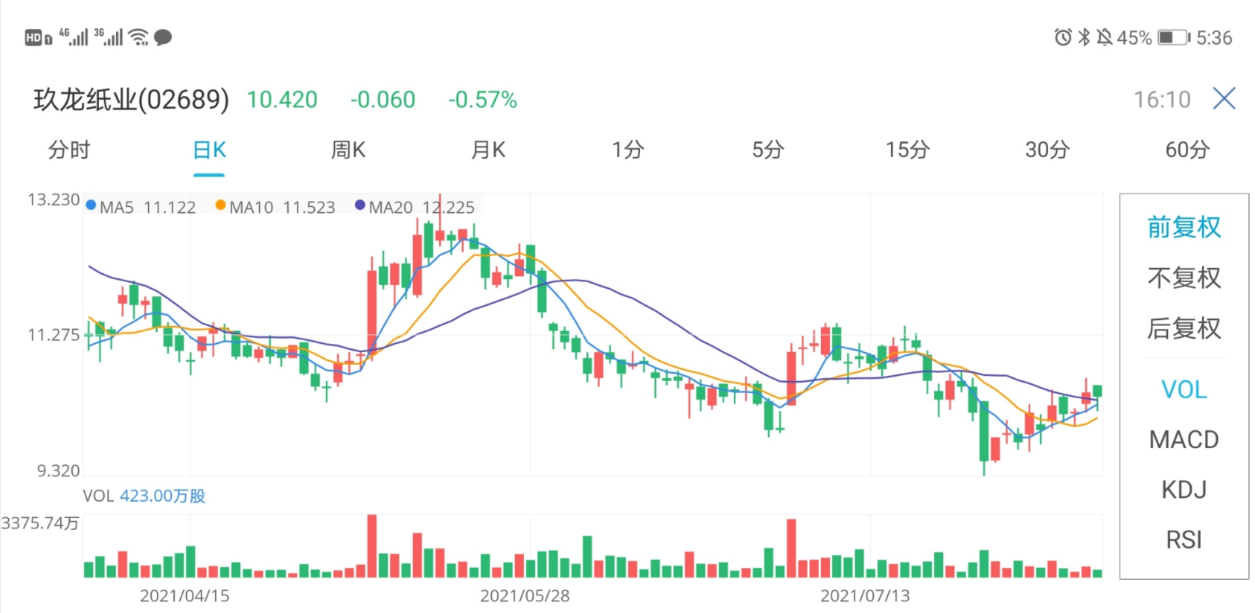Select 后复权 adjustment option
This screenshot has height=613, width=1255.
(x=1184, y=328)
